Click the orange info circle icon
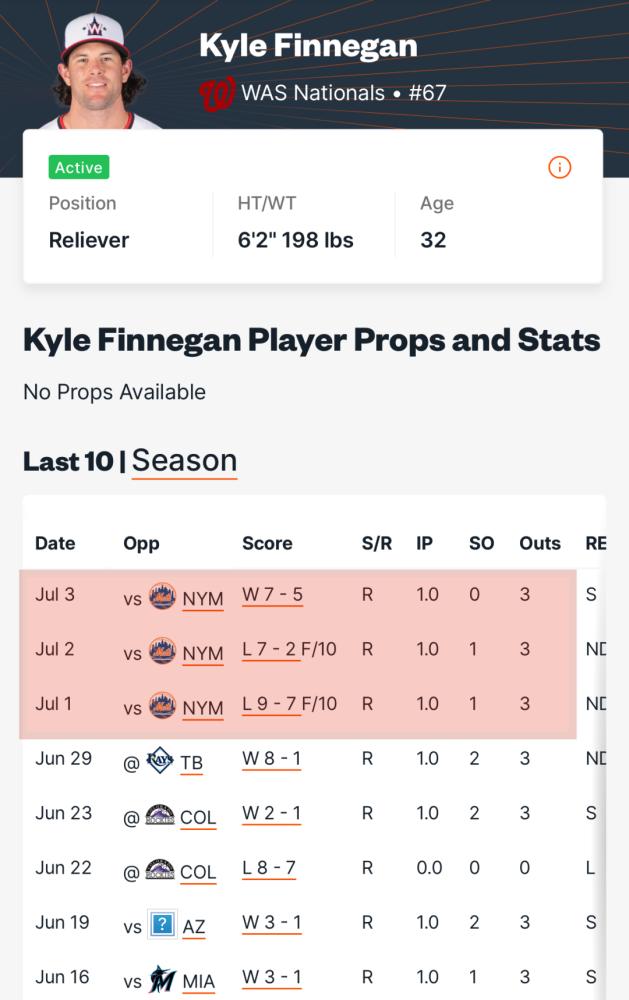 559,168
